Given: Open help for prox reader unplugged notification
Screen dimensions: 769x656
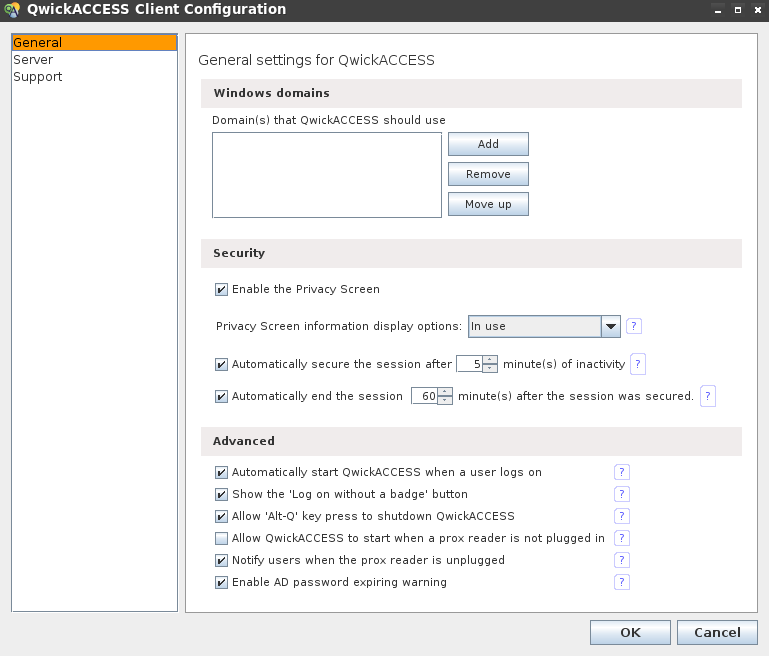Looking at the screenshot, I should pyautogui.click(x=622, y=560).
